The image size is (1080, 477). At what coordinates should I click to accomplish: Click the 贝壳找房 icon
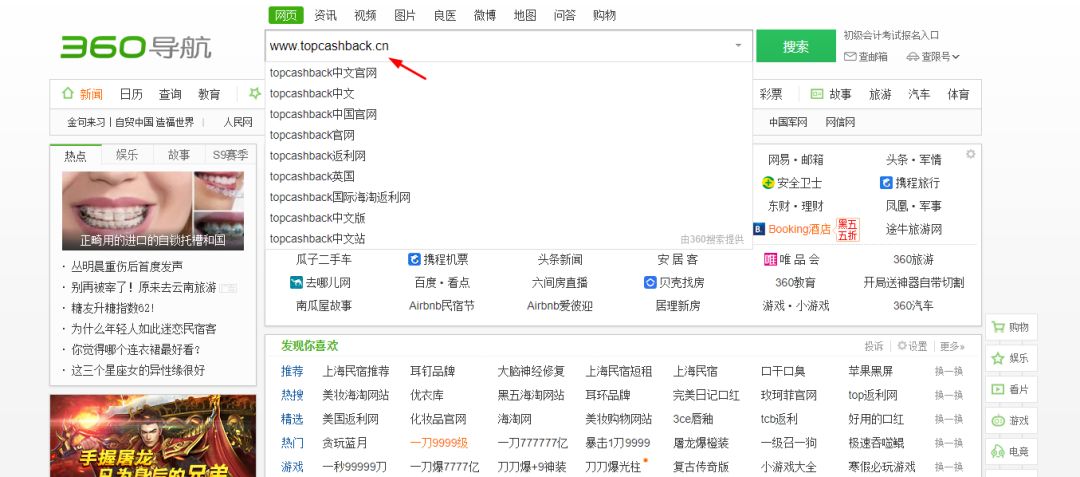(x=650, y=282)
